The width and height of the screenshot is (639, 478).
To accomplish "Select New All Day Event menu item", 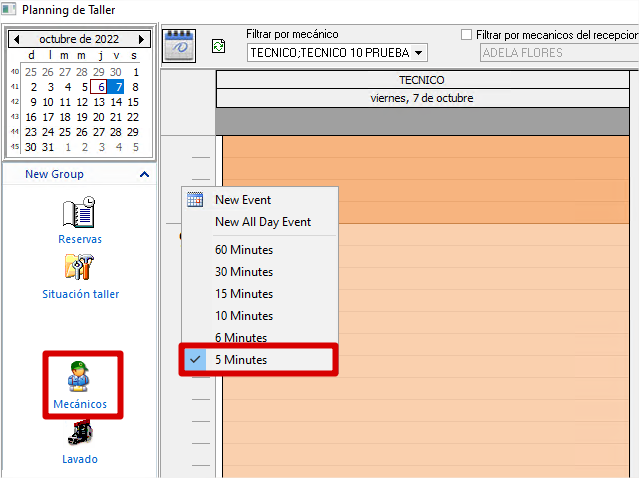I will pos(263,222).
